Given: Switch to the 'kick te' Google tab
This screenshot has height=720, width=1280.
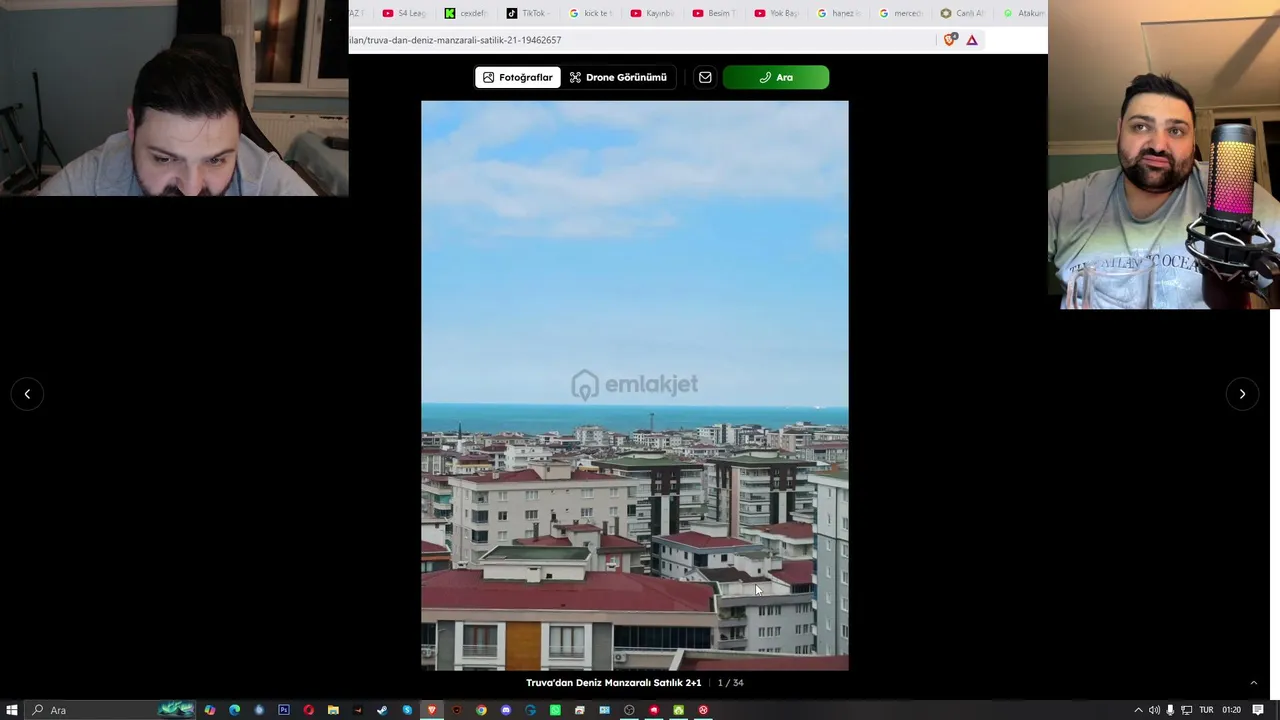Looking at the screenshot, I should point(590,13).
